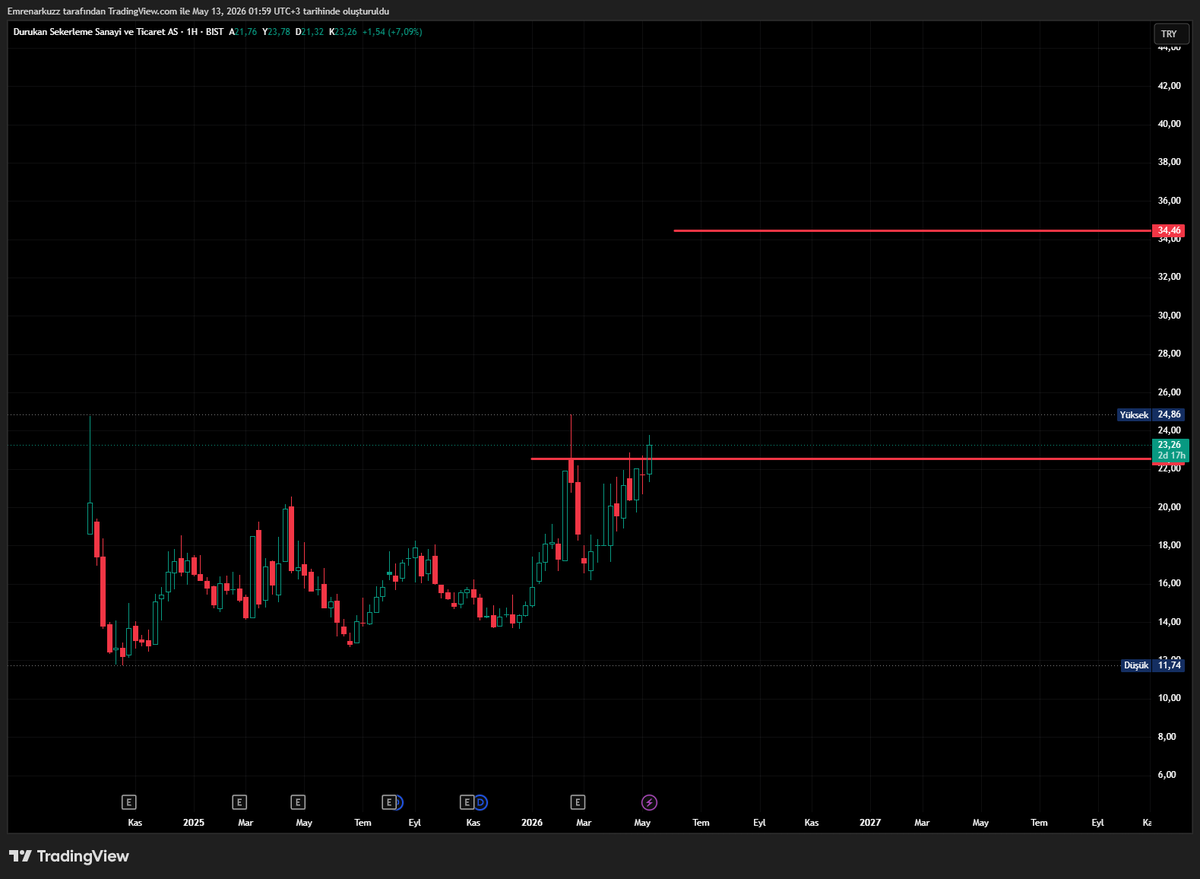This screenshot has width=1200, height=879.
Task: Open the earnings E marker above Mar 2025
Action: pos(239,801)
